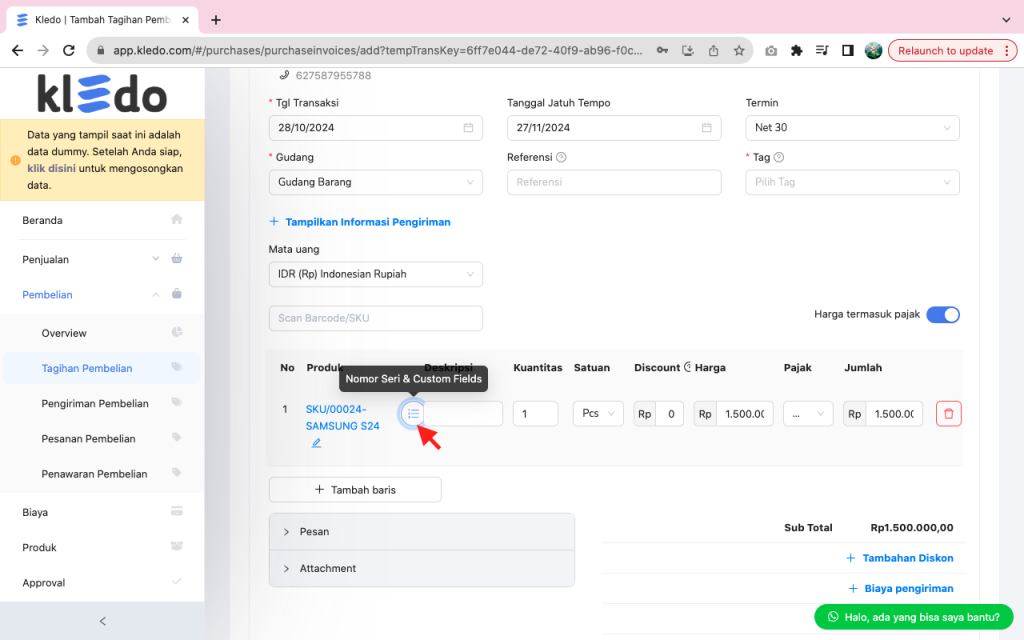Screen dimensions: 1024x640
Task: Reload the page
Action: coord(69,50)
